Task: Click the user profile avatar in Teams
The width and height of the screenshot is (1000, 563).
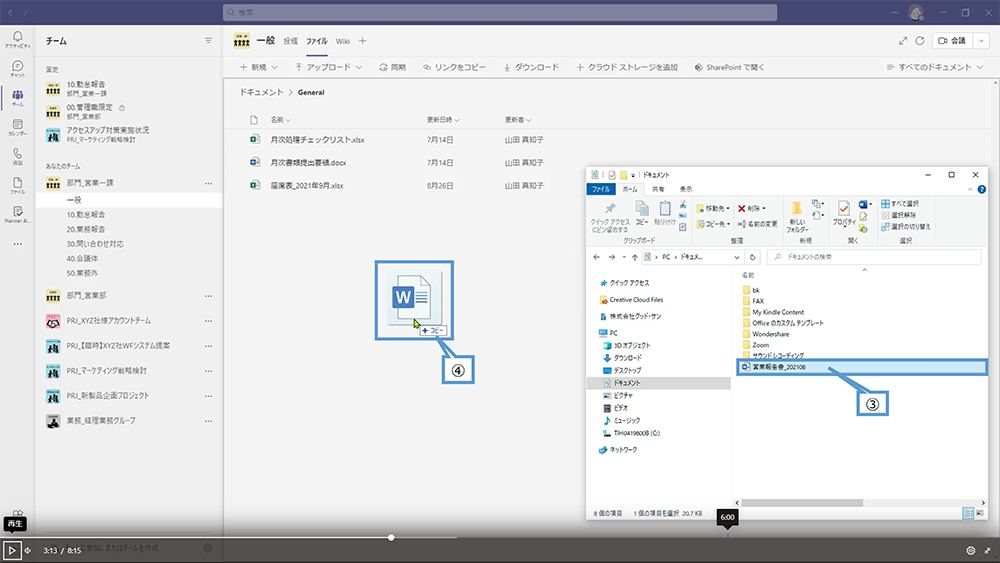Action: point(916,12)
